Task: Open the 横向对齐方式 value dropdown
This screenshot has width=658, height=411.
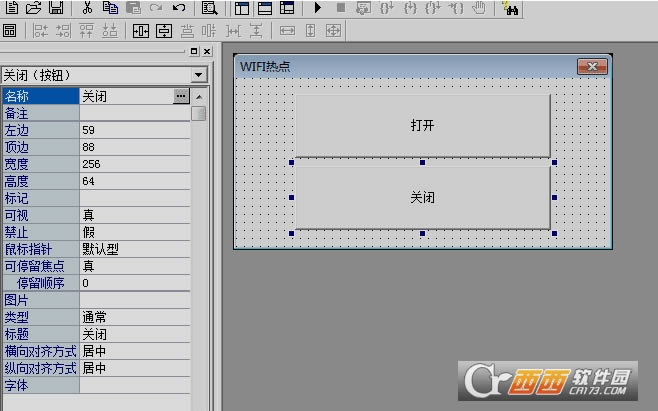Action: (134, 351)
